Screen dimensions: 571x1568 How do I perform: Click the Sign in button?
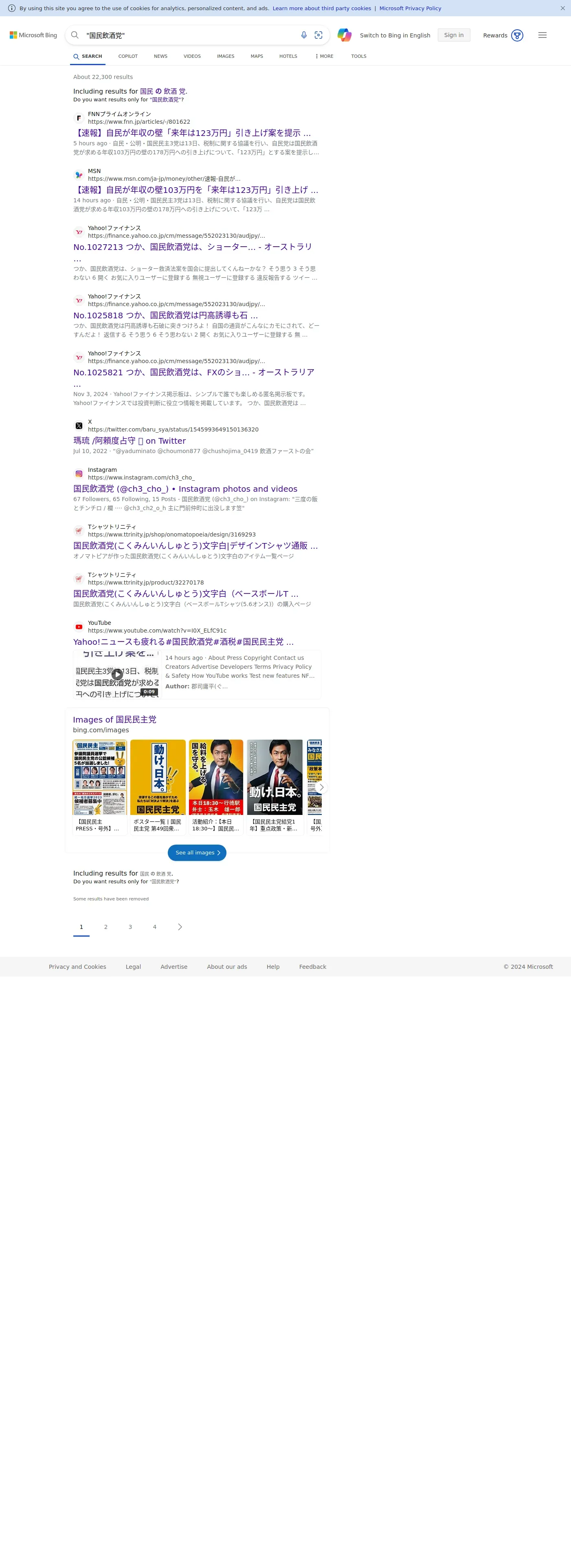(454, 35)
